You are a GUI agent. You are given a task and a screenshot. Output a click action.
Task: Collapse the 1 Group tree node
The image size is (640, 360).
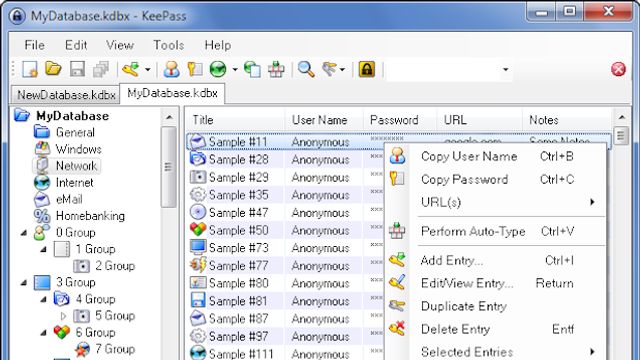pyautogui.click(x=44, y=249)
